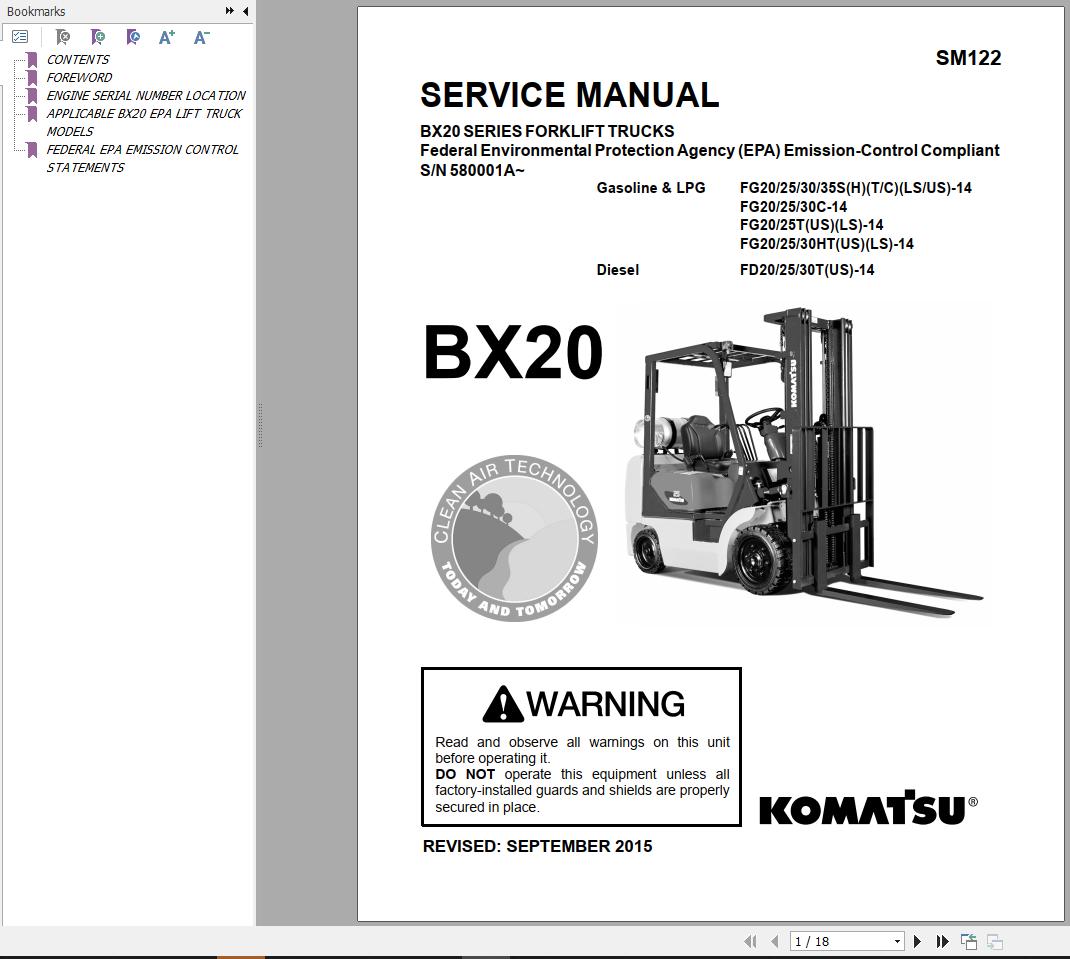Click the next view icon in status bar
Image resolution: width=1070 pixels, height=959 pixels.
[x=995, y=941]
